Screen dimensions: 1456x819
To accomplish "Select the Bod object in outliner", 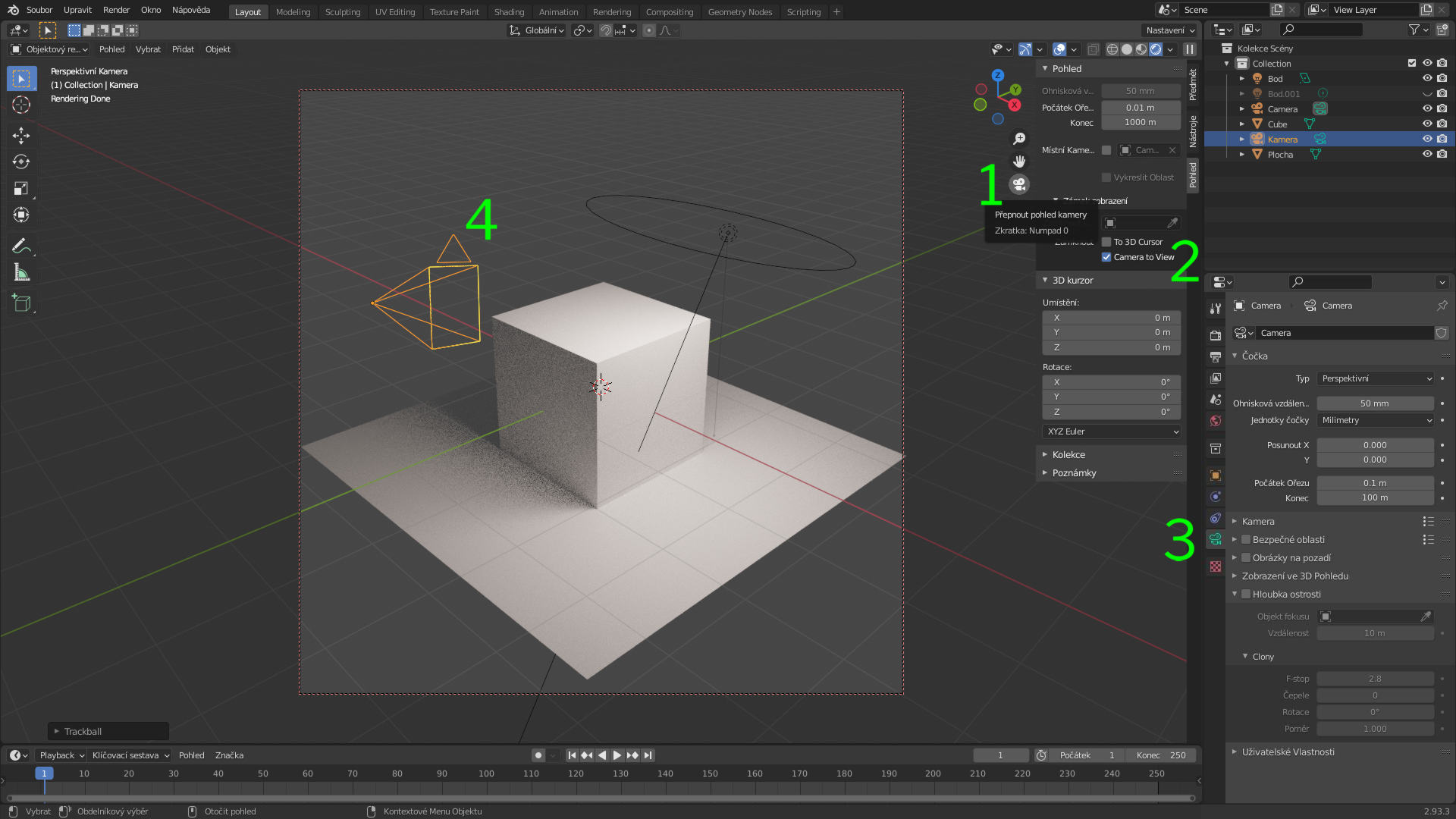I will coord(1276,78).
